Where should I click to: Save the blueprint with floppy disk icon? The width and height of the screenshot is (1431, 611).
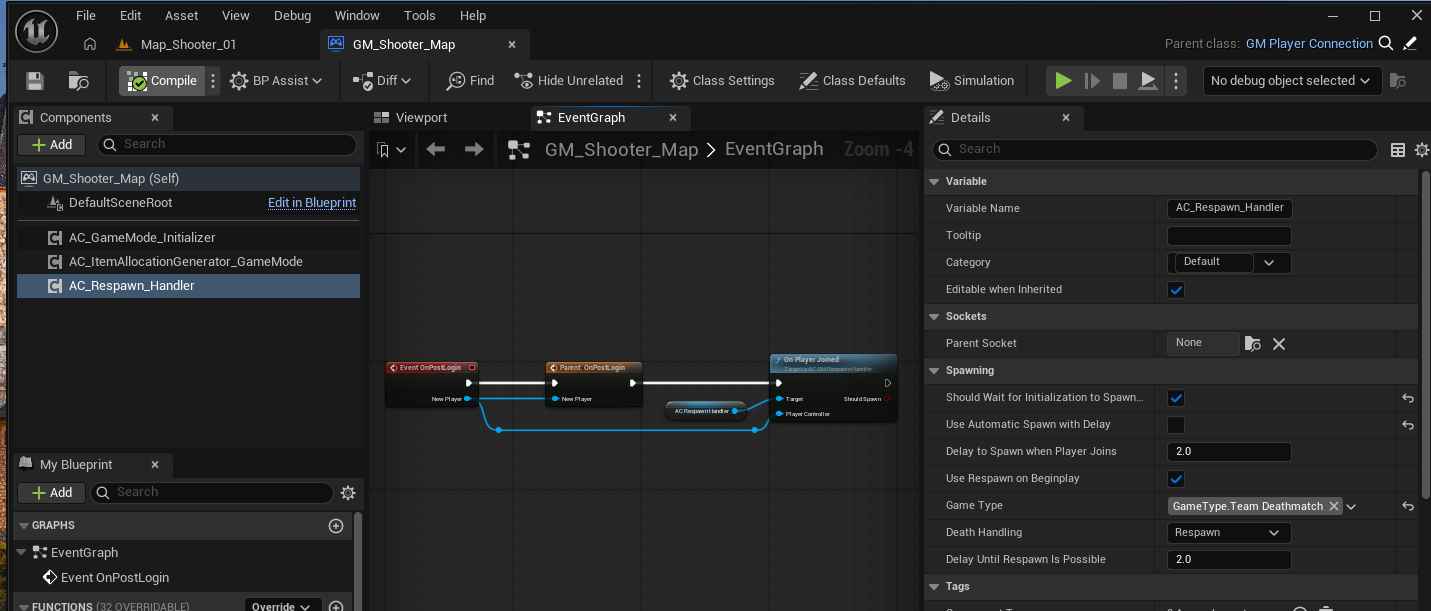point(35,81)
